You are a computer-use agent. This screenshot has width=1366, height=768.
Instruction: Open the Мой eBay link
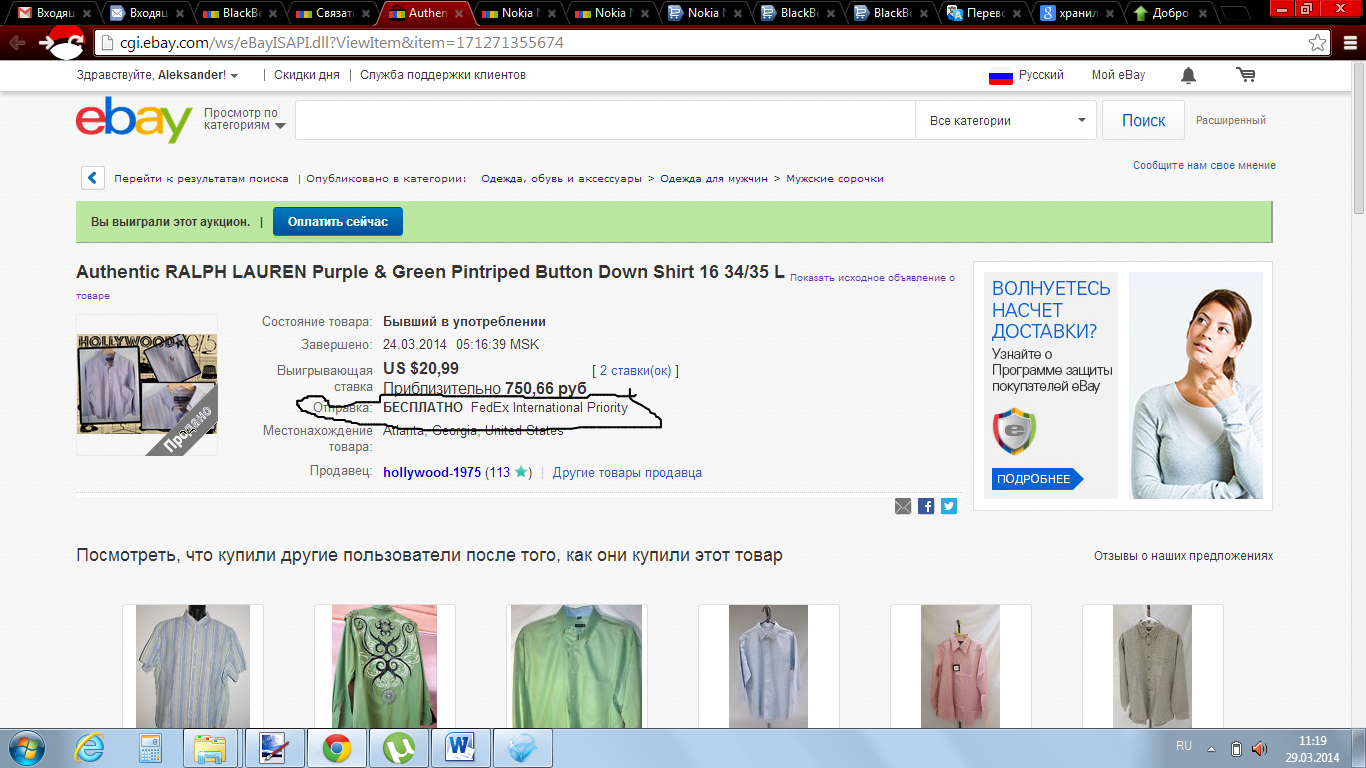point(1118,75)
